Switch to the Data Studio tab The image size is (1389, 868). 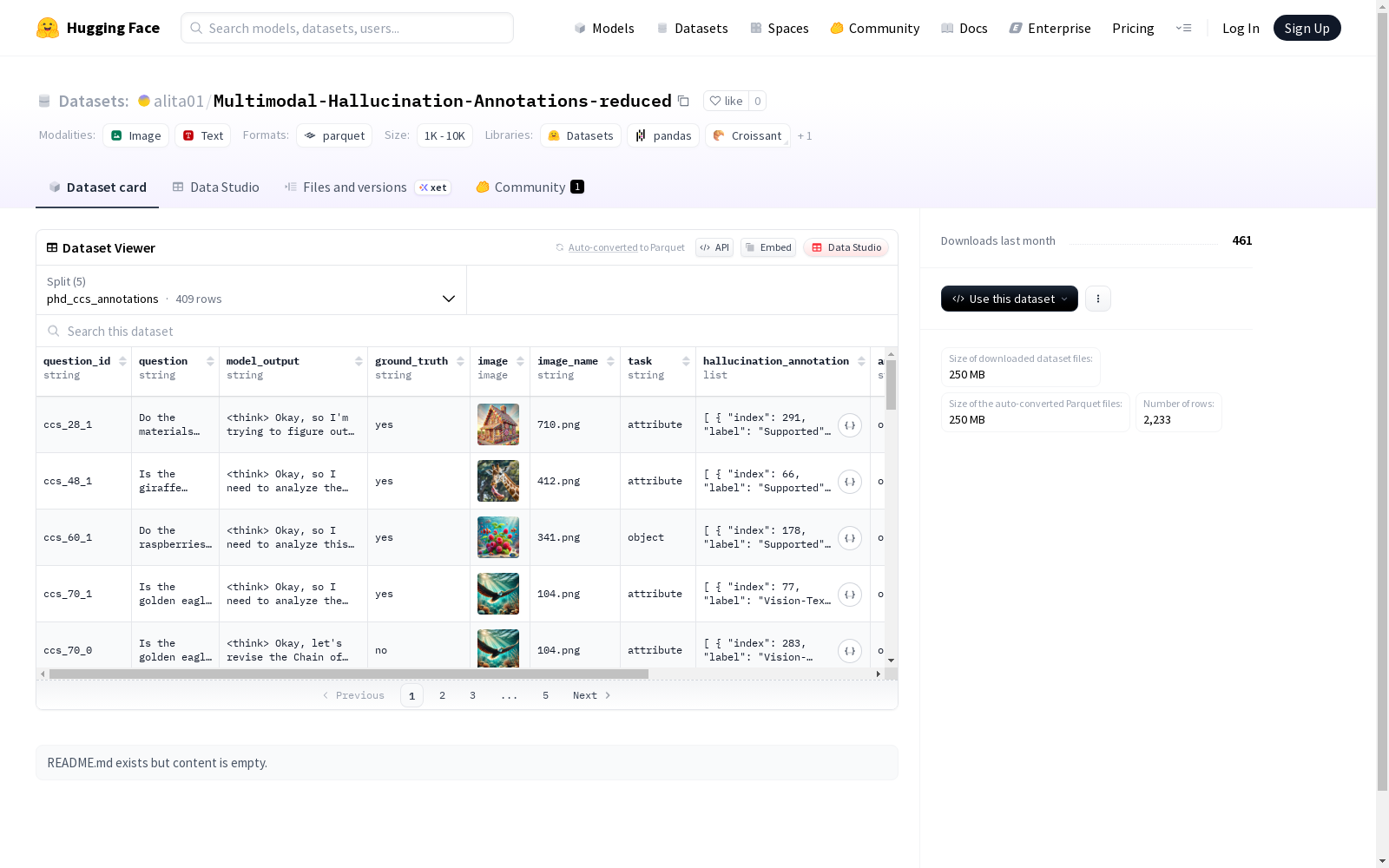pos(215,187)
